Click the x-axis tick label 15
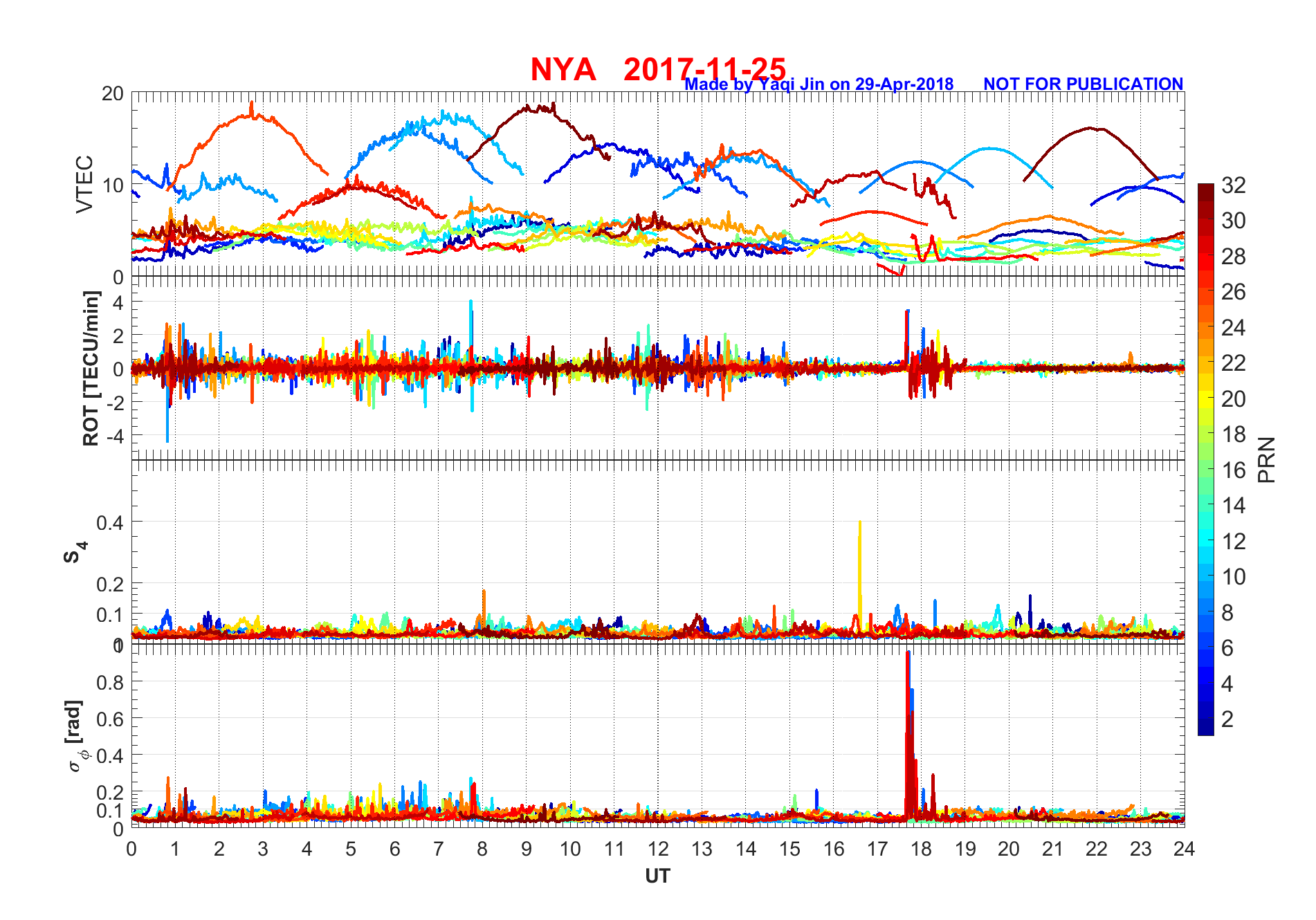1316x920 pixels. pos(789,849)
